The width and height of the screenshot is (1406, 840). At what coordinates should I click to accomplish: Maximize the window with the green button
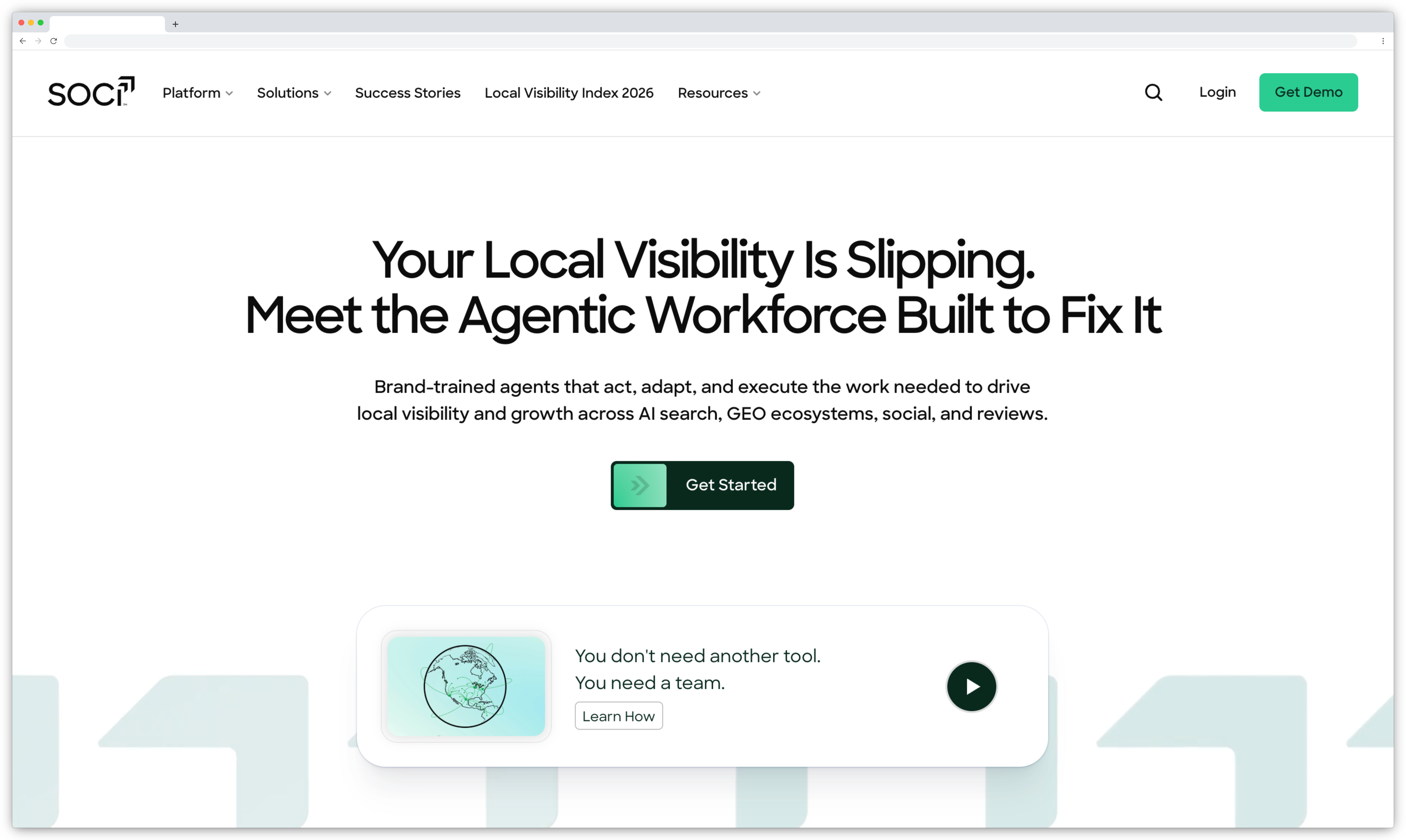click(41, 23)
